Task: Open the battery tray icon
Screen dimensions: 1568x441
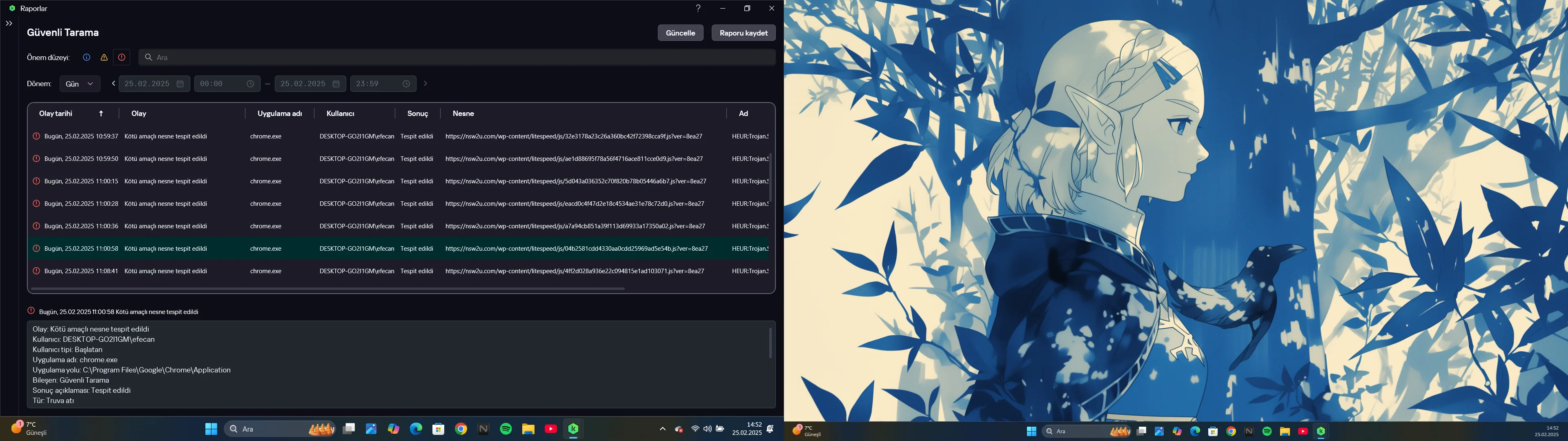Action: click(x=720, y=429)
